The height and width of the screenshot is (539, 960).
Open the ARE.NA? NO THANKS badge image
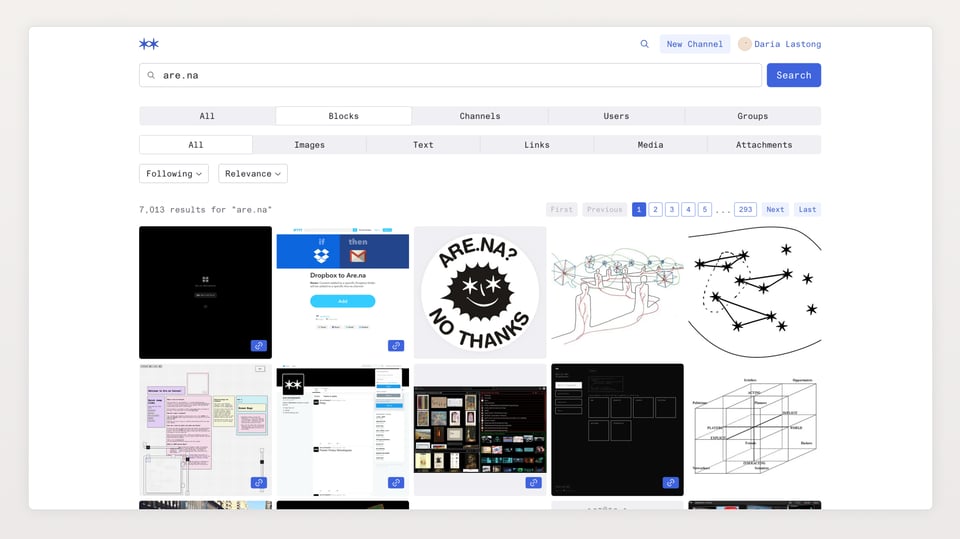480,292
